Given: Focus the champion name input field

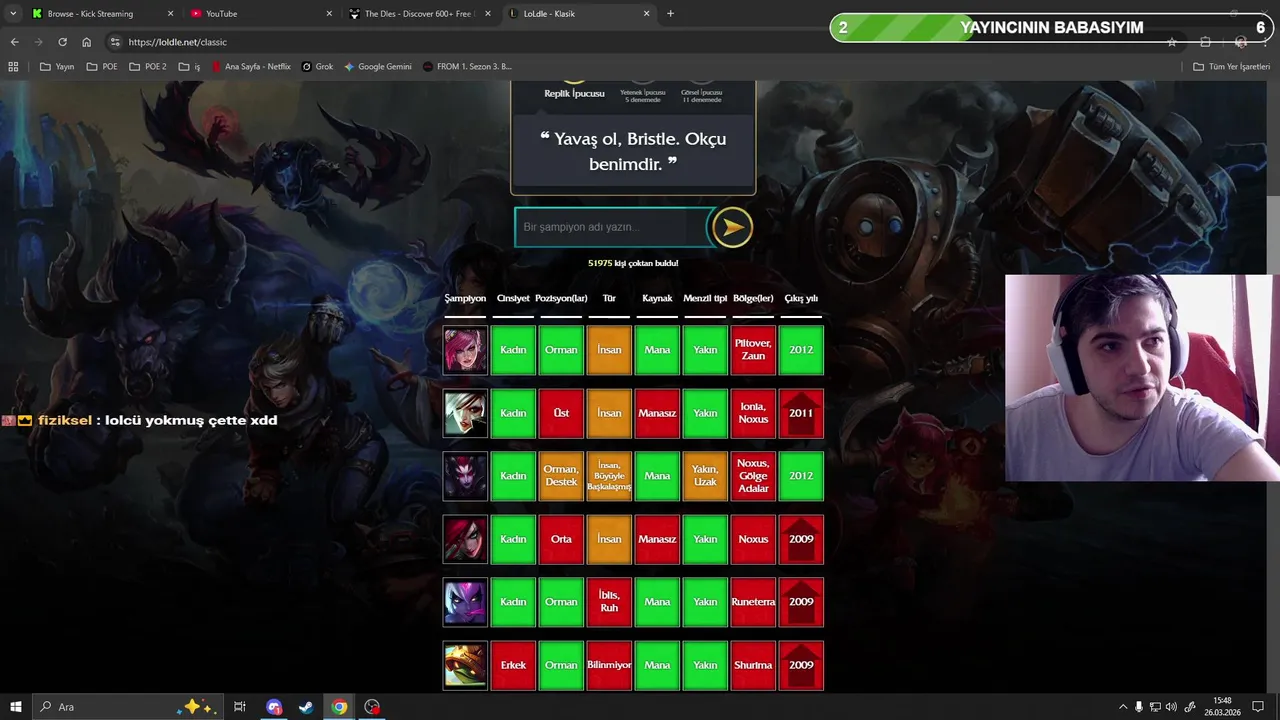Looking at the screenshot, I should (611, 227).
